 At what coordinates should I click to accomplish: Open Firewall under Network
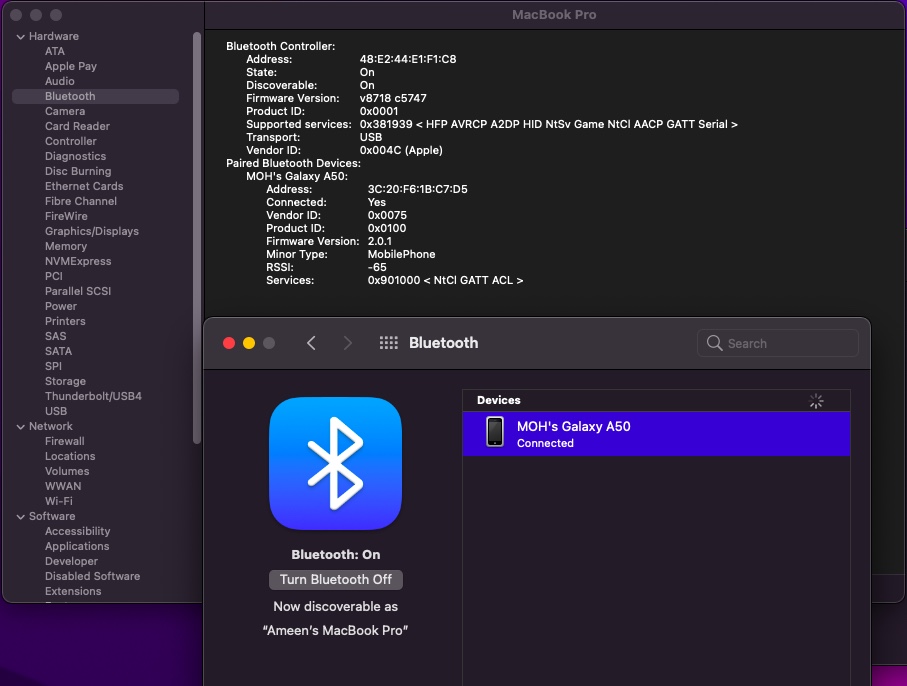[65, 442]
